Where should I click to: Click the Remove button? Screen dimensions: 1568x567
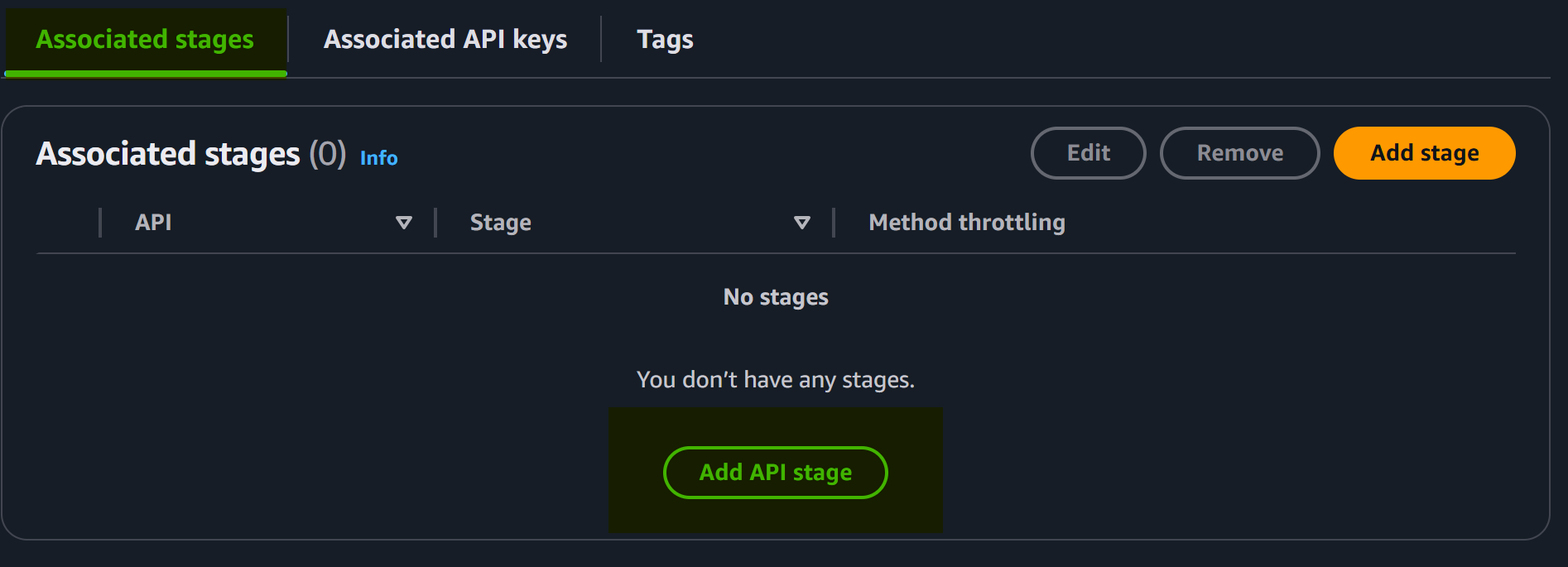1239,153
